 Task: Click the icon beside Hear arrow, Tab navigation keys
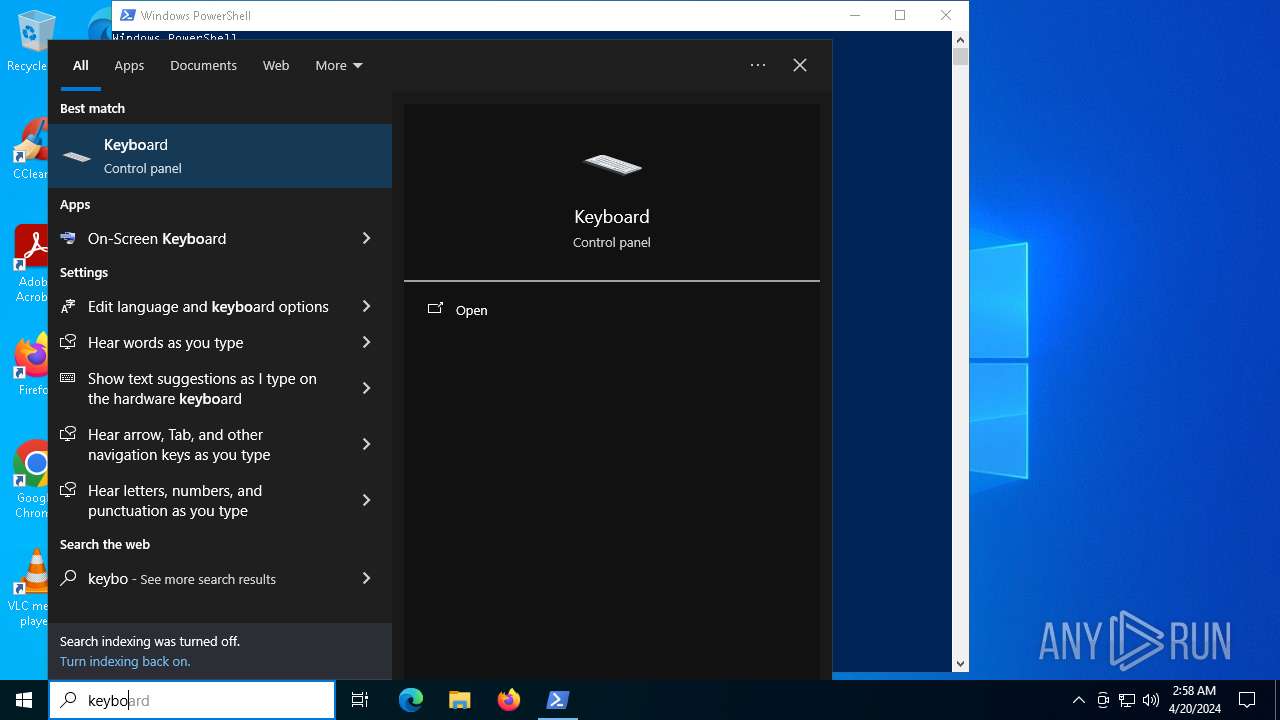[68, 434]
